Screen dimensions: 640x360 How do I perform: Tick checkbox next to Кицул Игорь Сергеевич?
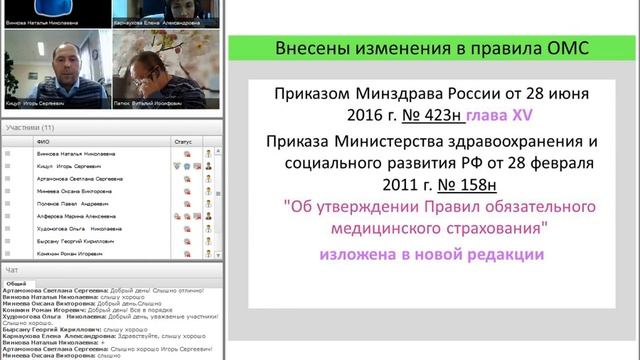[7, 166]
